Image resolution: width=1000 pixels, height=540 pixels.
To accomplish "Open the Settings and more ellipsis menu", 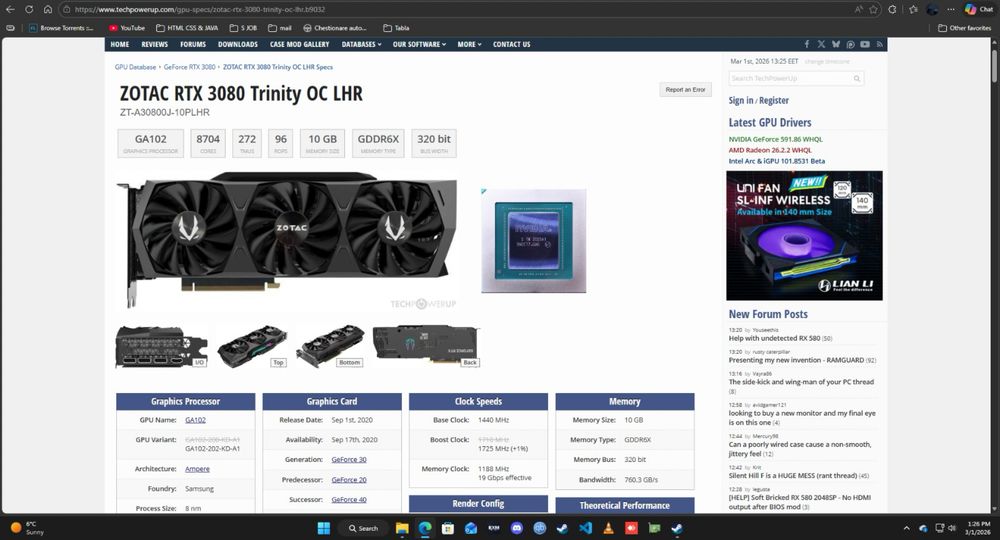I will [x=951, y=10].
